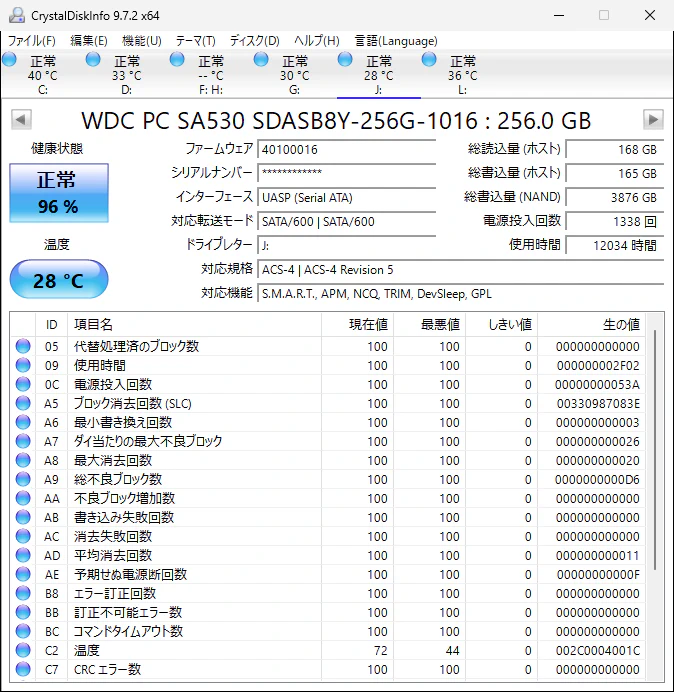Click the status orb for attribute 0C

tap(23, 384)
